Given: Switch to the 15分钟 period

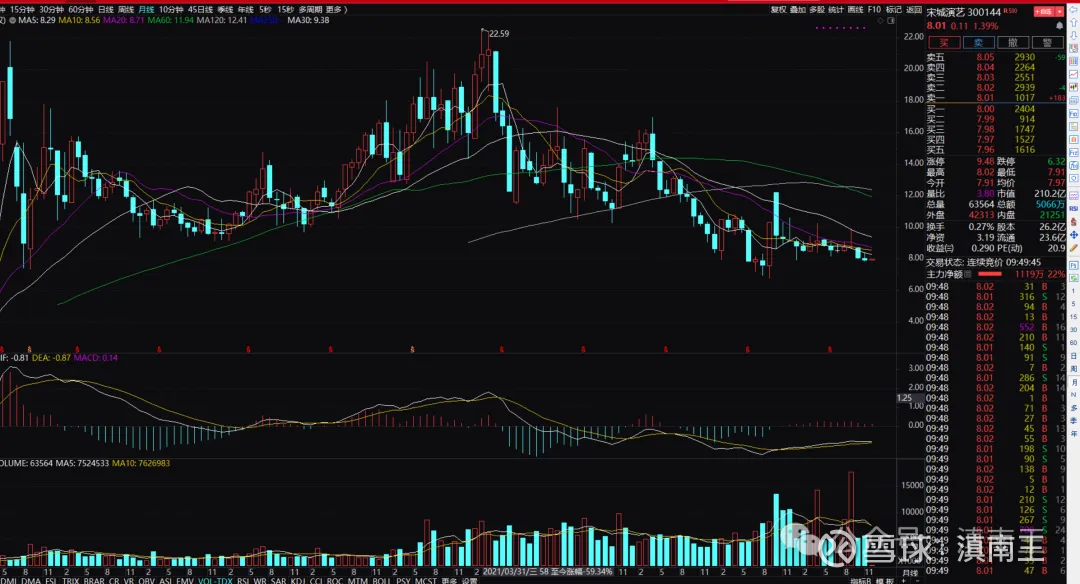Looking at the screenshot, I should pyautogui.click(x=22, y=10).
